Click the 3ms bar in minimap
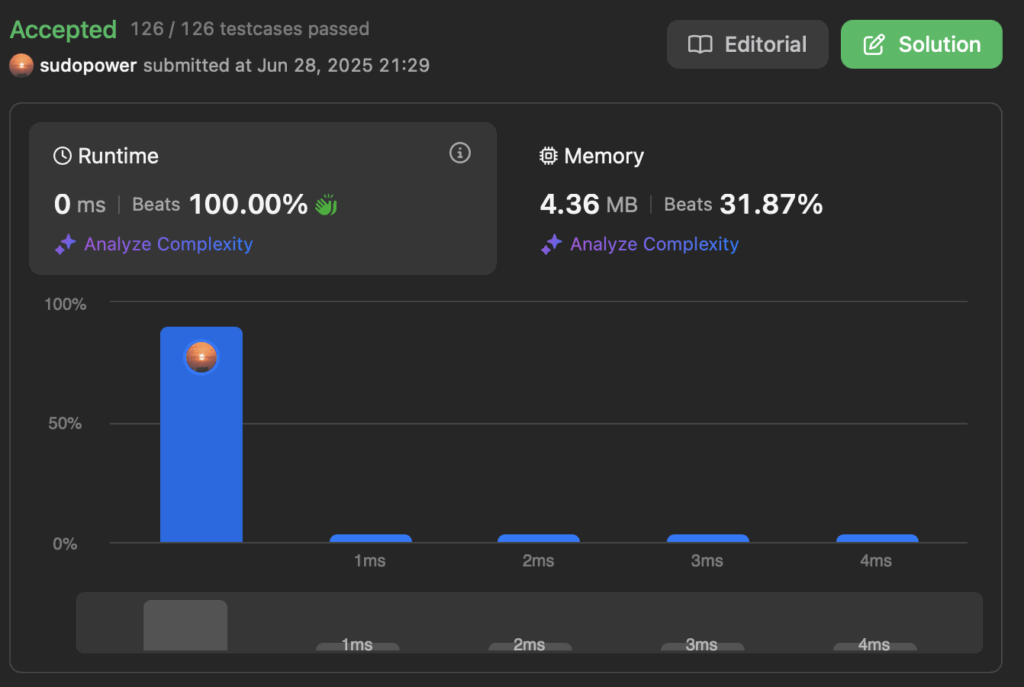1024x687 pixels. tap(702, 647)
